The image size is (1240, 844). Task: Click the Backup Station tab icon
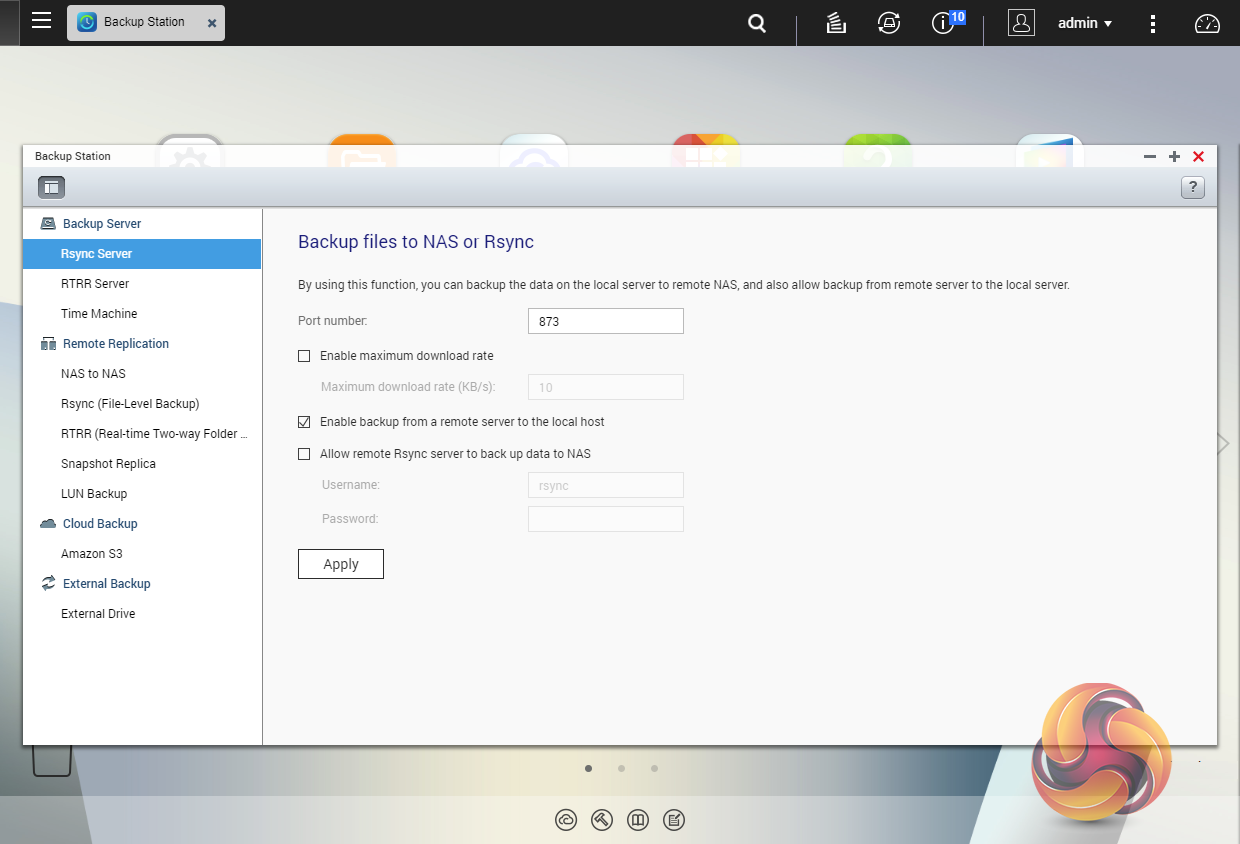pyautogui.click(x=87, y=22)
